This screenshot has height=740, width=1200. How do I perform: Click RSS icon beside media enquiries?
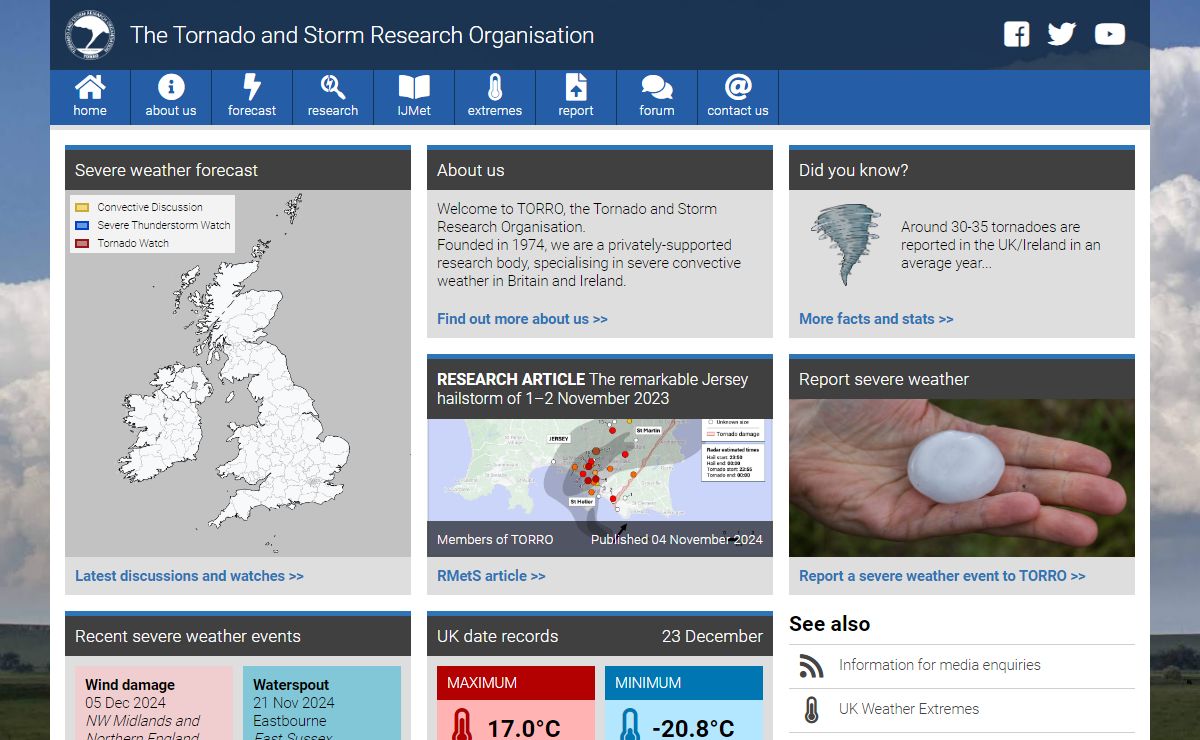(x=812, y=666)
